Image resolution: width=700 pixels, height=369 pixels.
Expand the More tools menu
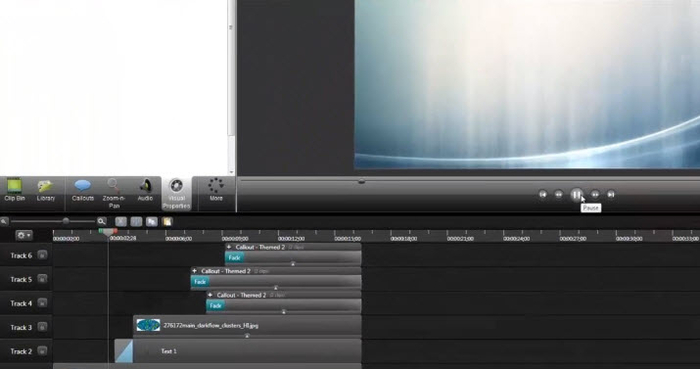[216, 190]
